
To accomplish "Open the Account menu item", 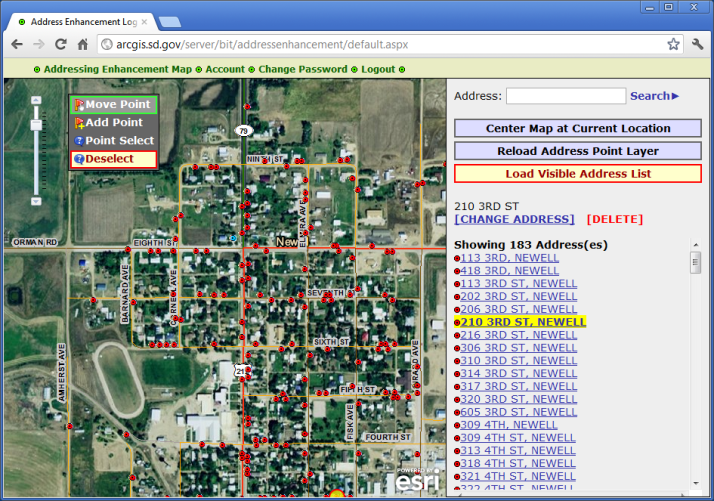I will pyautogui.click(x=225, y=69).
